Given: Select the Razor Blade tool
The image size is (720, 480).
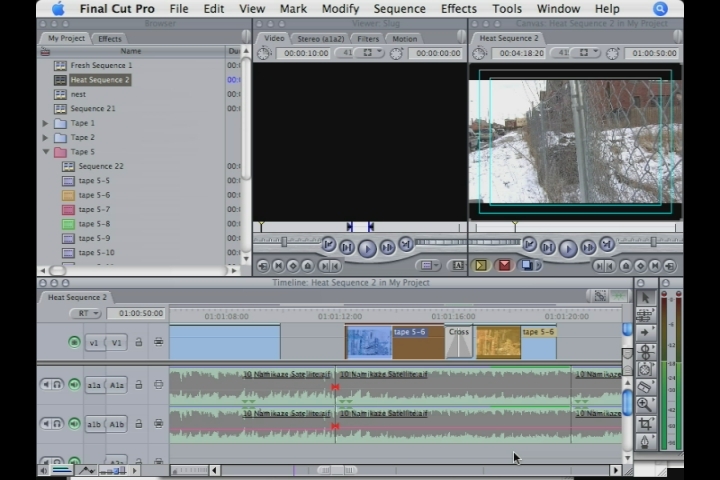Looking at the screenshot, I should (645, 387).
